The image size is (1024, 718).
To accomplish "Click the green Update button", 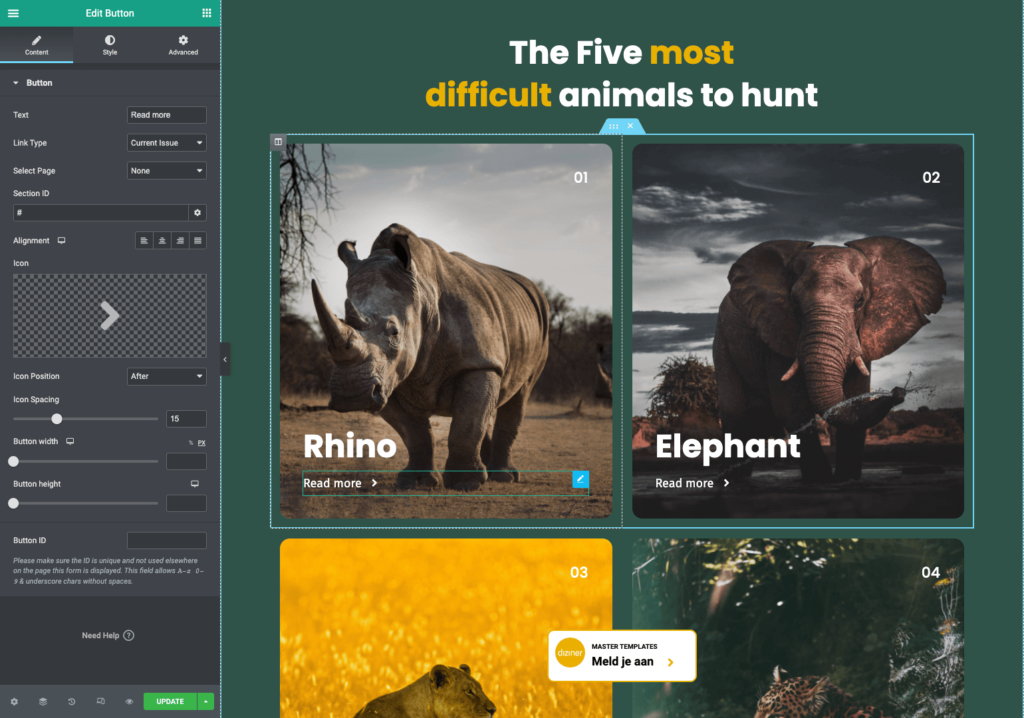I will (x=170, y=702).
